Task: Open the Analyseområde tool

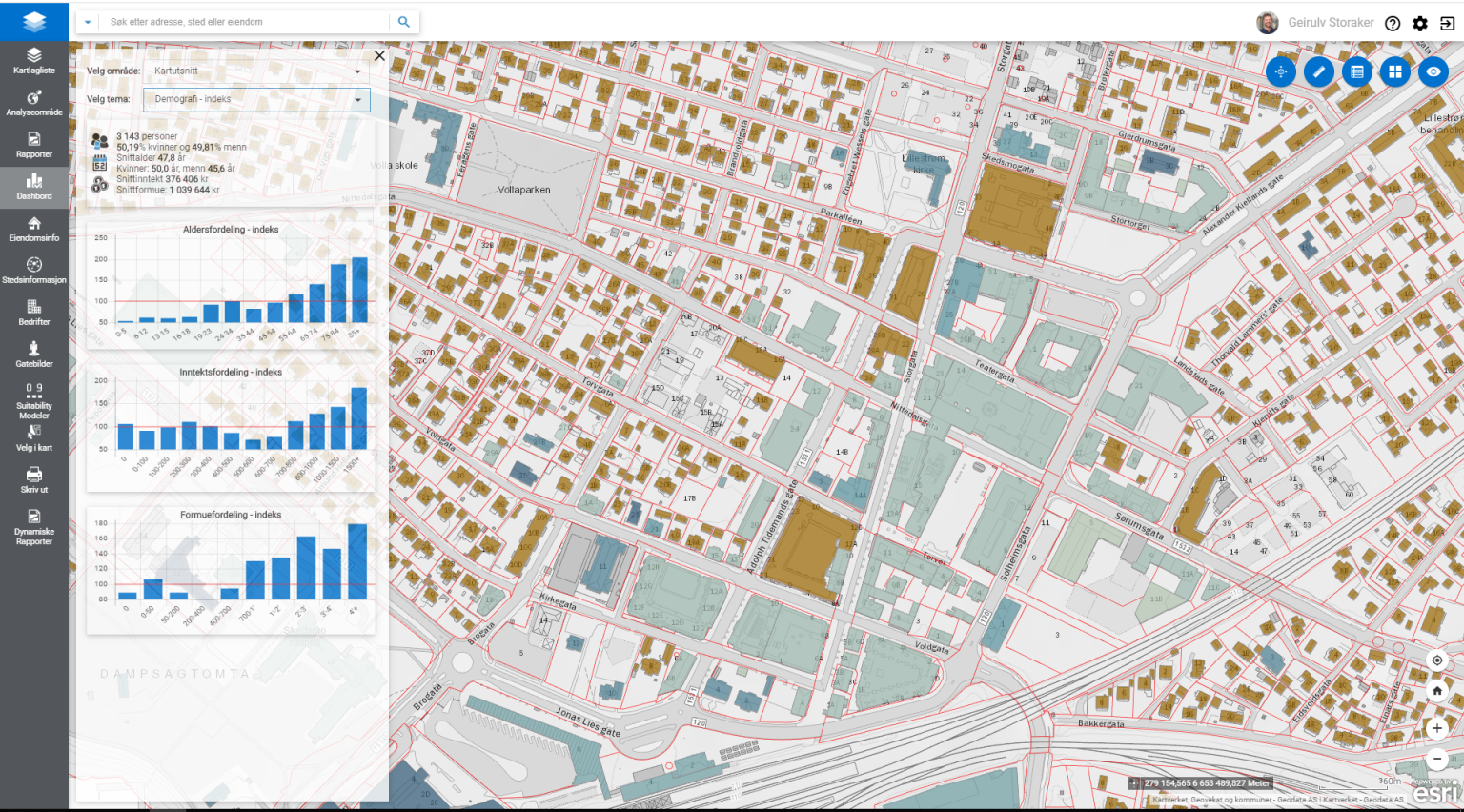Action: pyautogui.click(x=34, y=103)
